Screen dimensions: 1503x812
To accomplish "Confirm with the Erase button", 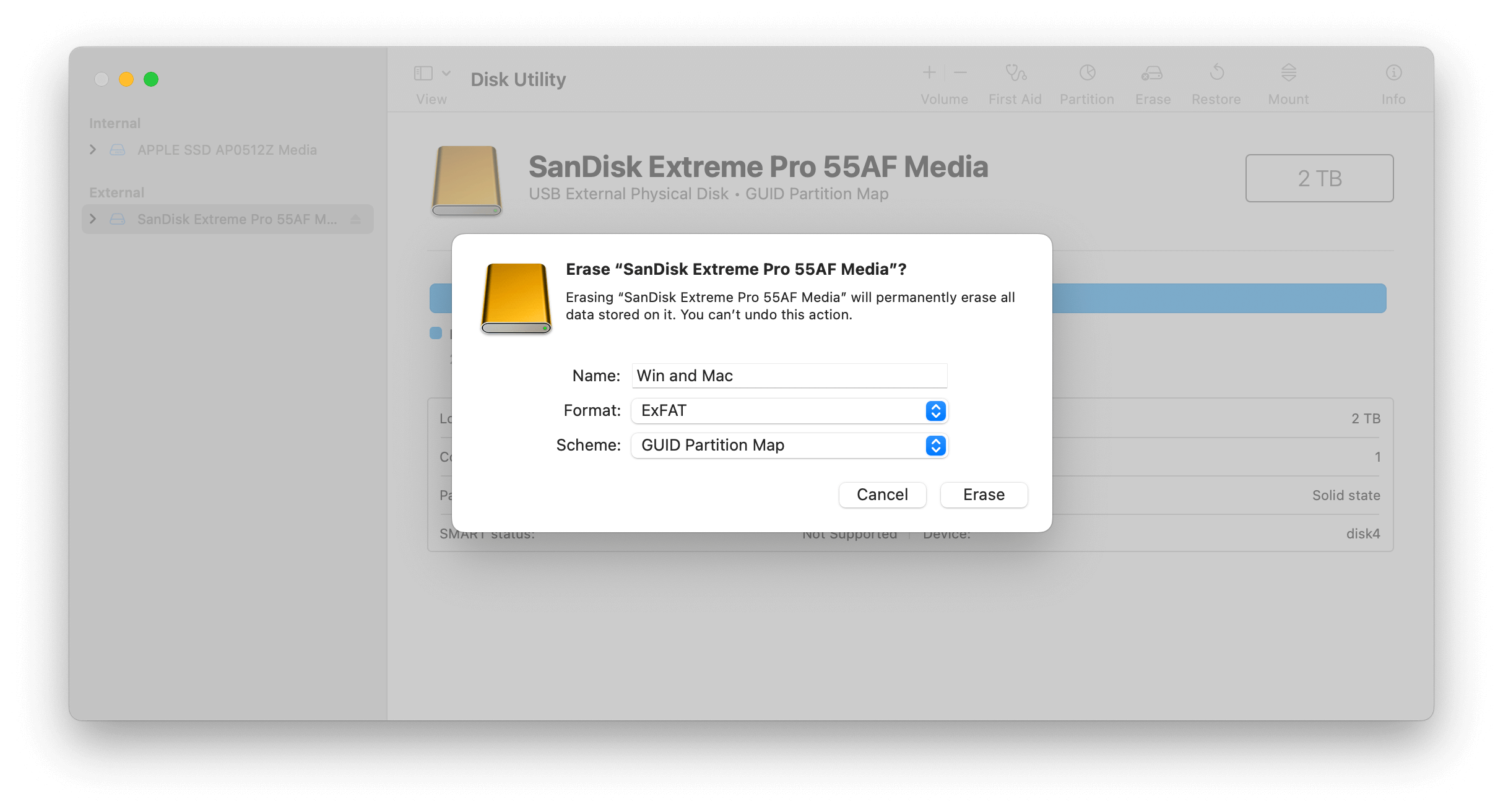I will coord(984,495).
